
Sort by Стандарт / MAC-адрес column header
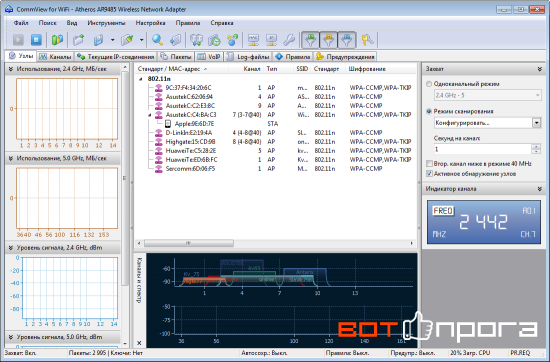[182, 69]
